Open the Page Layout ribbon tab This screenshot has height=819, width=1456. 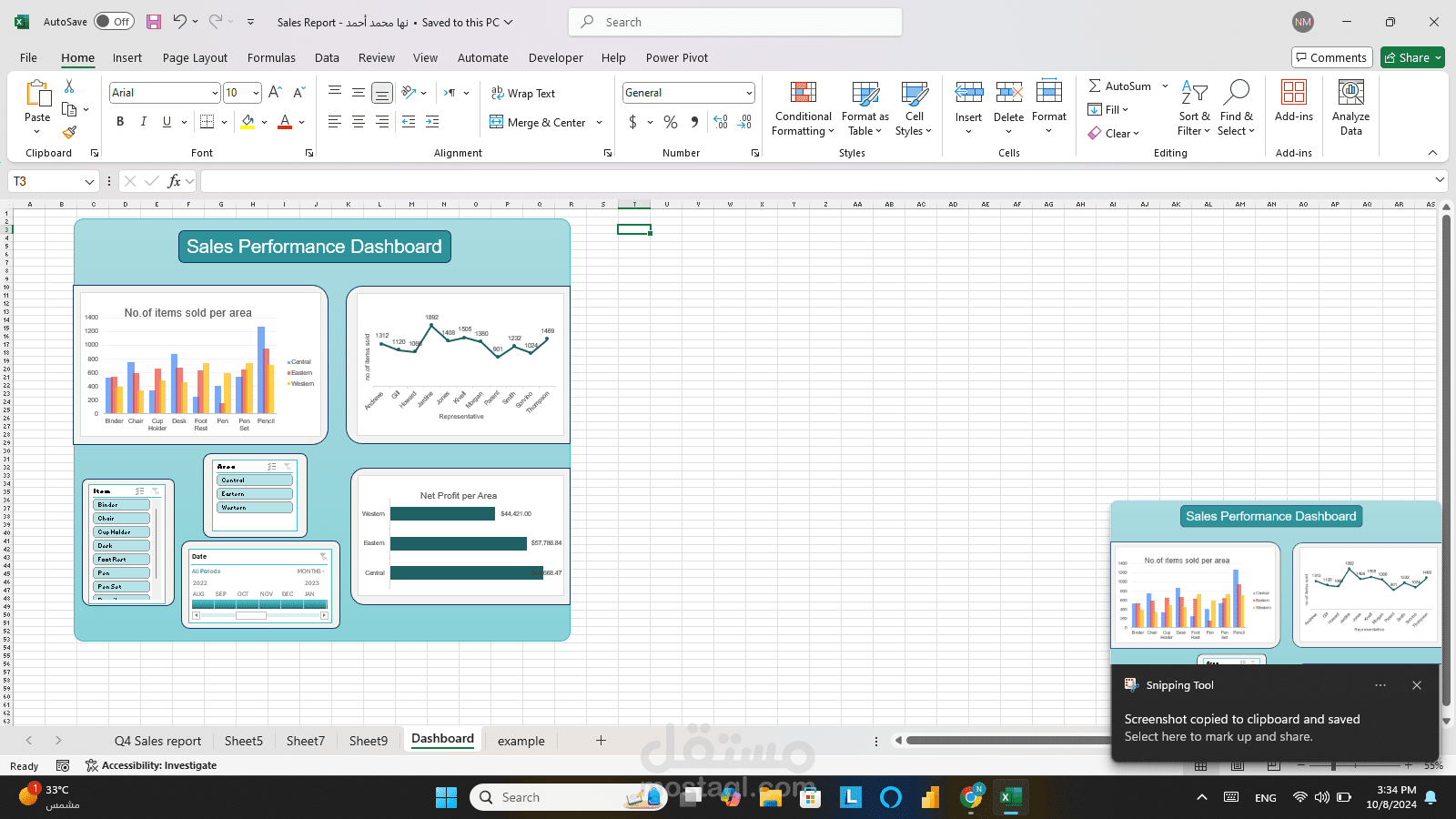point(195,57)
